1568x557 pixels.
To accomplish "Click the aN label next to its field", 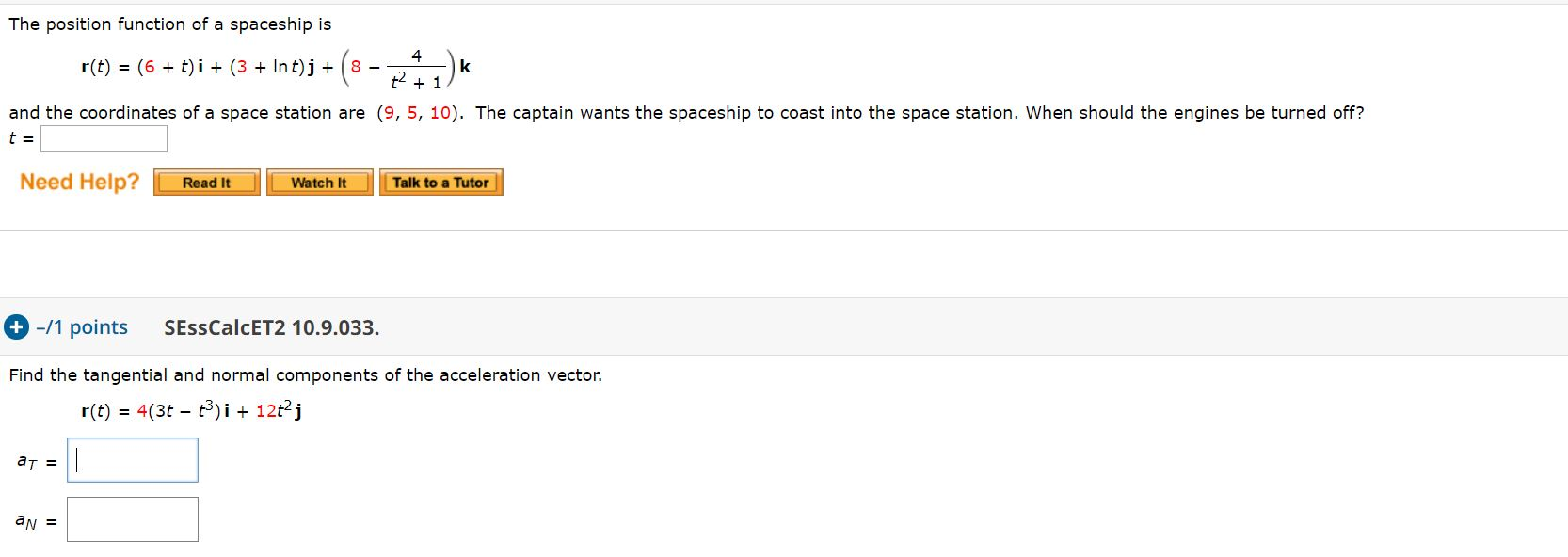I will 25,520.
